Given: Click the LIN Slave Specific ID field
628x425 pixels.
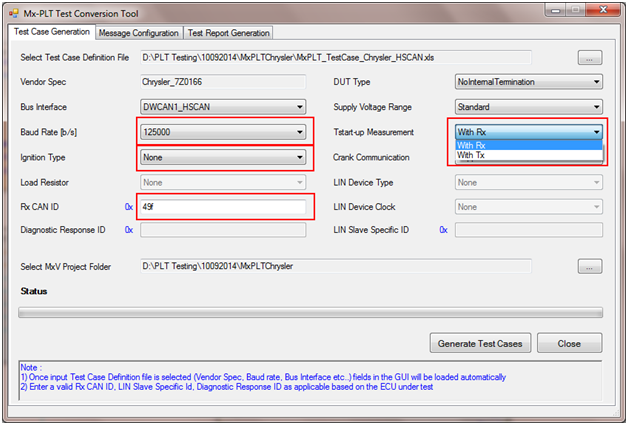Looking at the screenshot, I should tap(529, 230).
